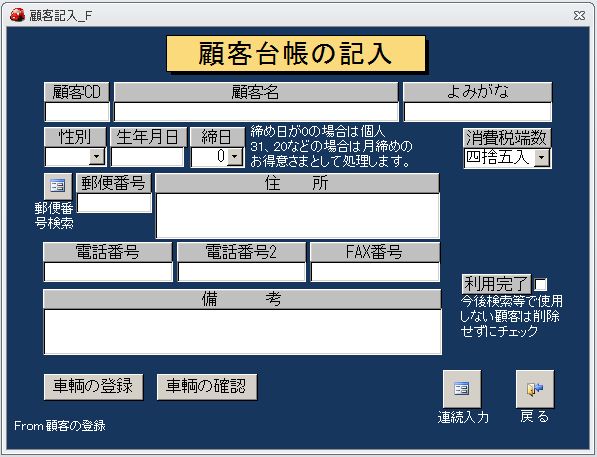Focus the 電話番号2 input field
597x457 pixels.
(242, 272)
